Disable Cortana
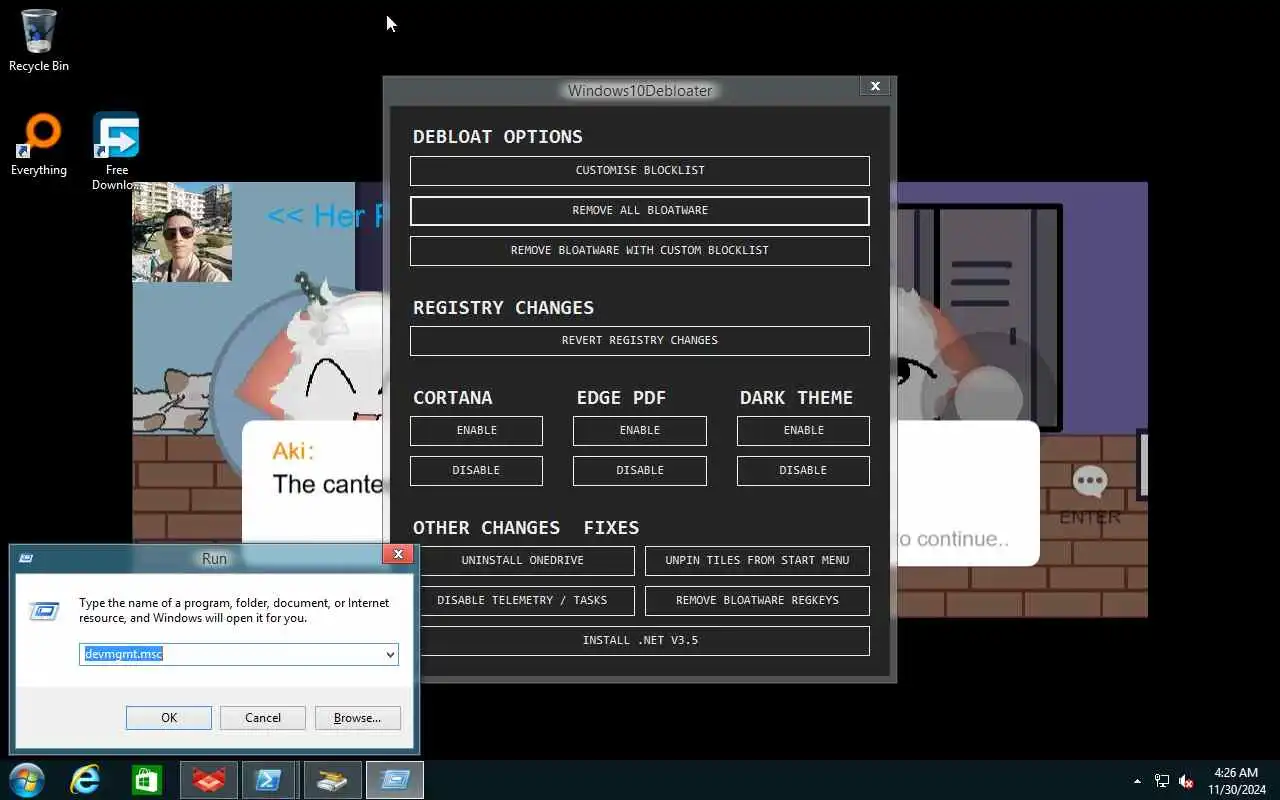 (476, 470)
